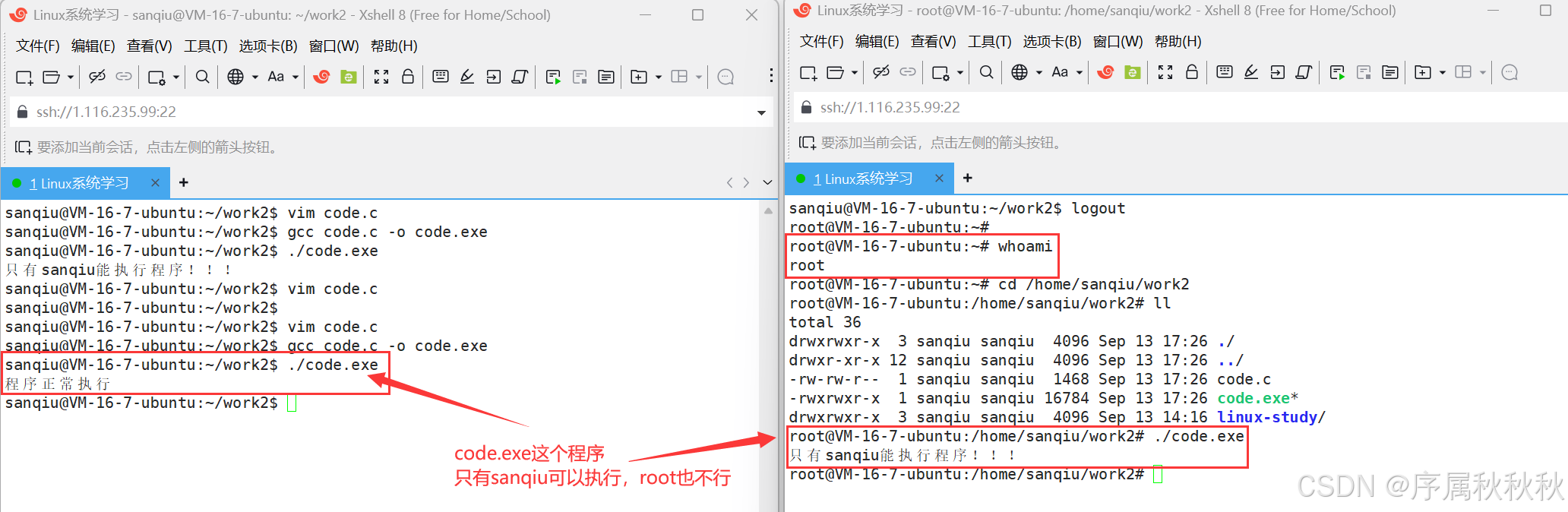Click keyboard mapping icon in left window
The width and height of the screenshot is (1568, 512).
(x=440, y=77)
